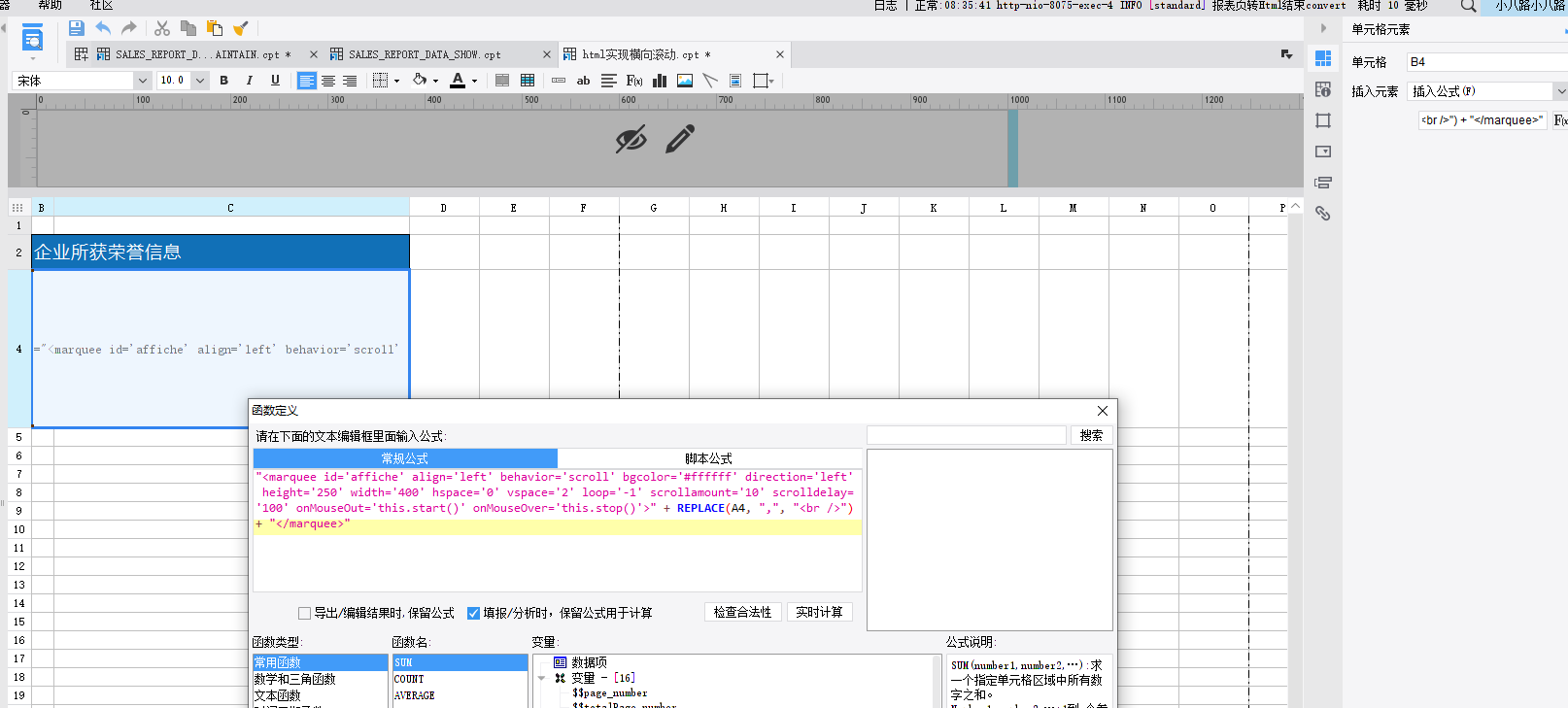
Task: Center align the cell text
Action: (328, 81)
